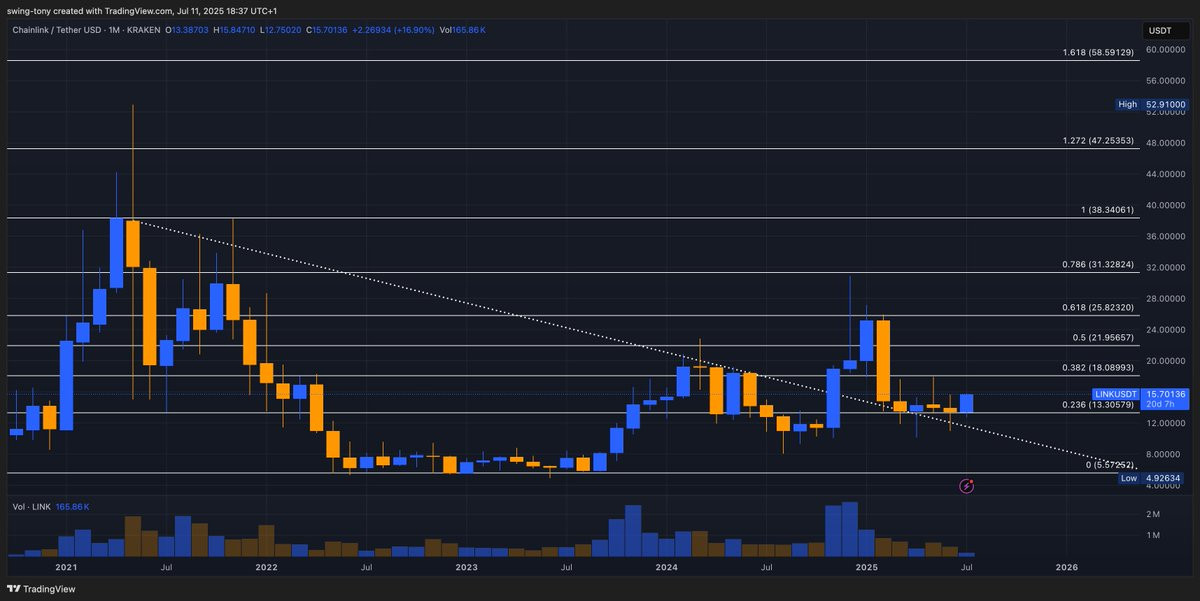Click the 60.00000 price axis label

(1165, 49)
